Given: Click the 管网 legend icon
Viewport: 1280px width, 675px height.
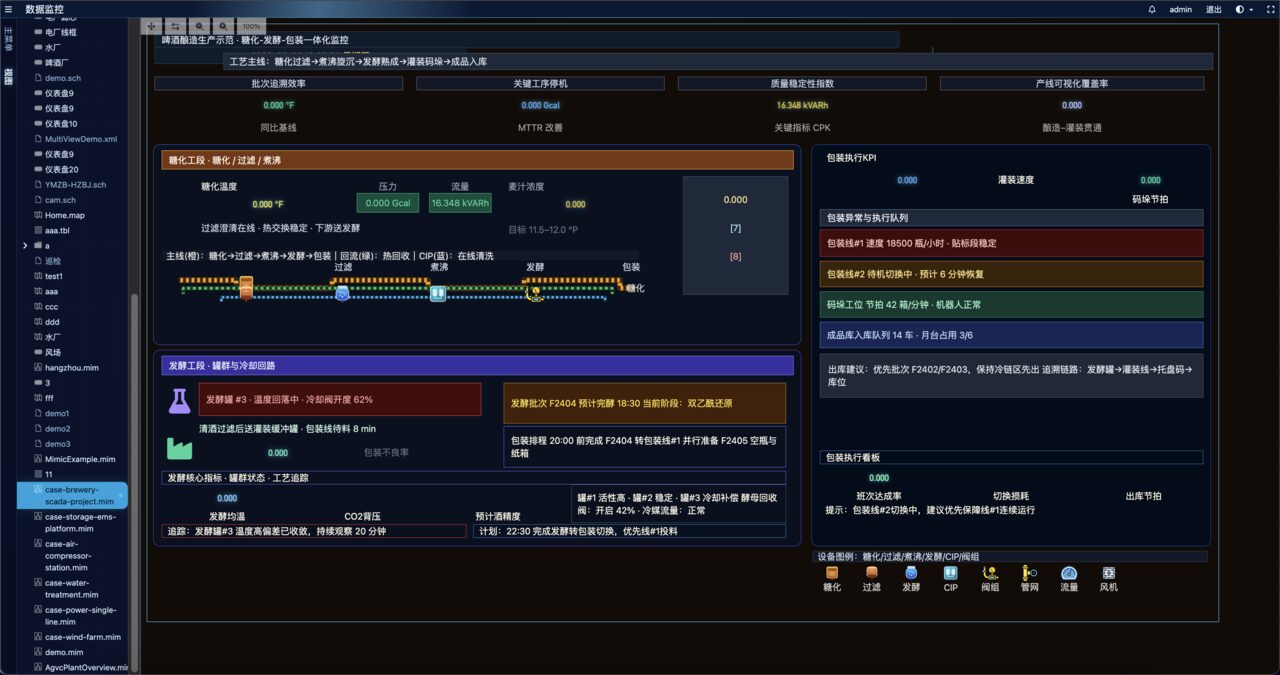Looking at the screenshot, I should [x=1029, y=573].
